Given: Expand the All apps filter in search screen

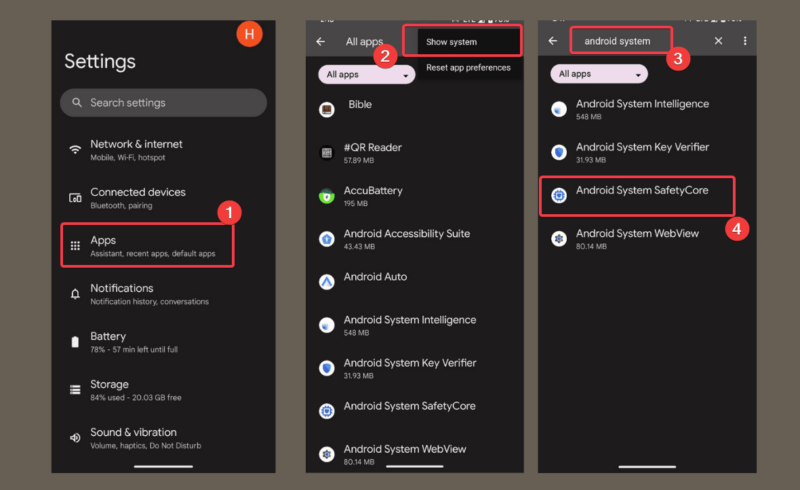Looking at the screenshot, I should pos(599,74).
